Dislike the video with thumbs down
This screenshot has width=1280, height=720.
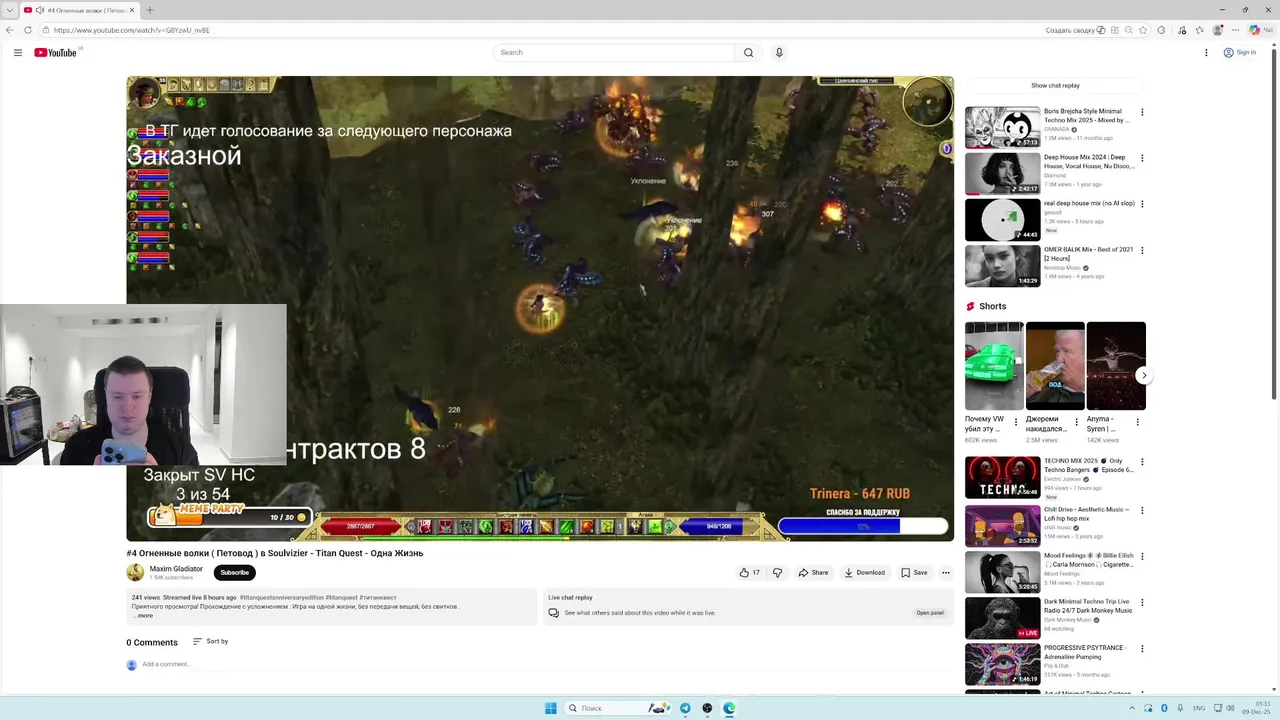coord(777,572)
